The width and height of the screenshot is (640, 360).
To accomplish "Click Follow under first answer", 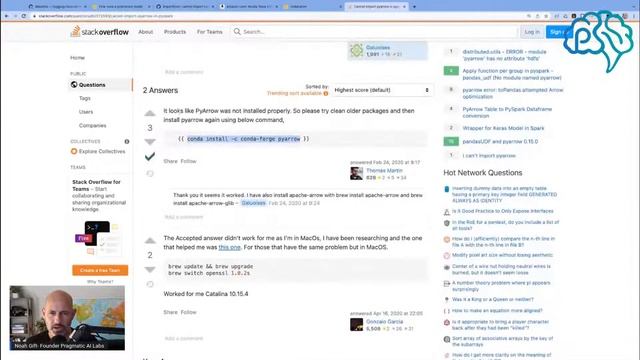I will 189,161.
